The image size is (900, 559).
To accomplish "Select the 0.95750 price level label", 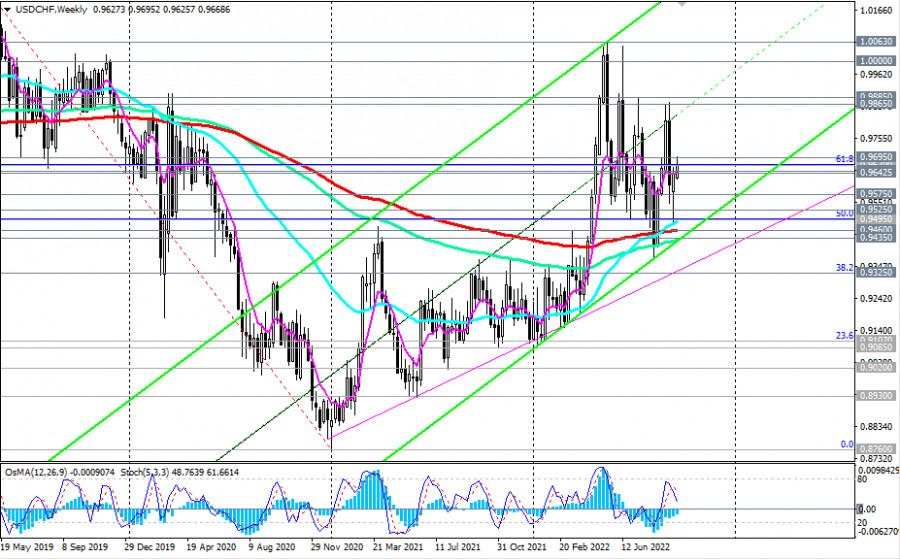I will (876, 194).
